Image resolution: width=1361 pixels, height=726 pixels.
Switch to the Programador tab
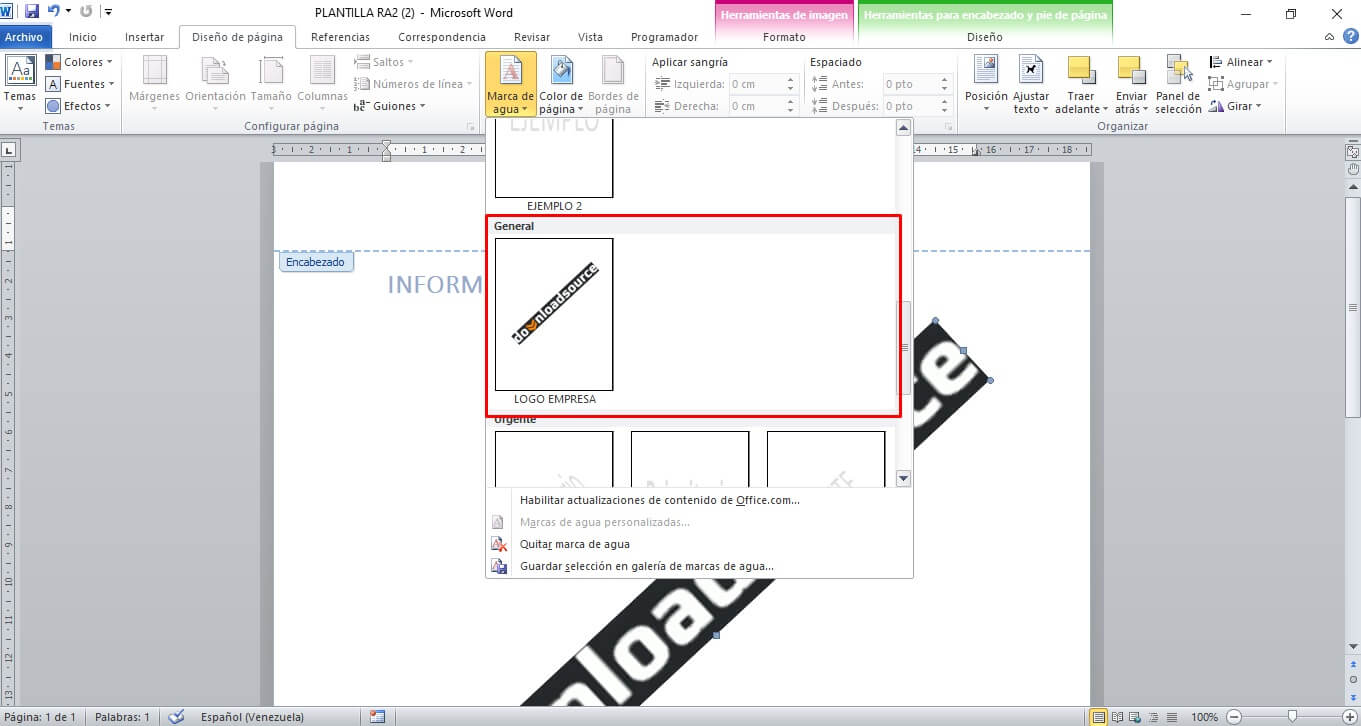point(665,37)
